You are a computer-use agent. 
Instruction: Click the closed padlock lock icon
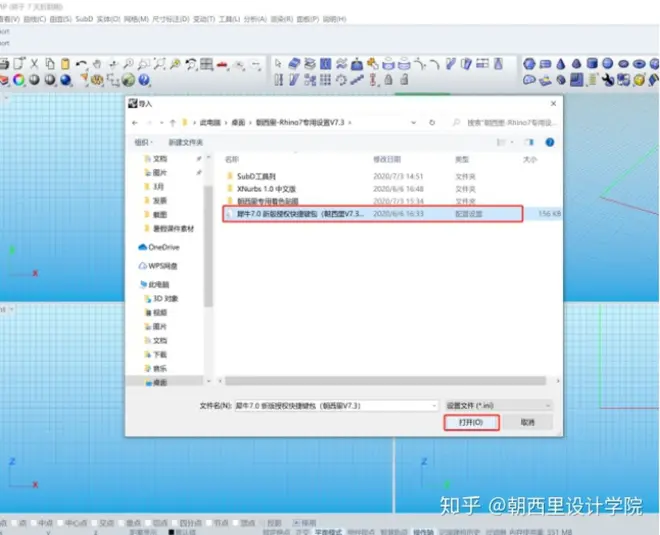point(389,79)
